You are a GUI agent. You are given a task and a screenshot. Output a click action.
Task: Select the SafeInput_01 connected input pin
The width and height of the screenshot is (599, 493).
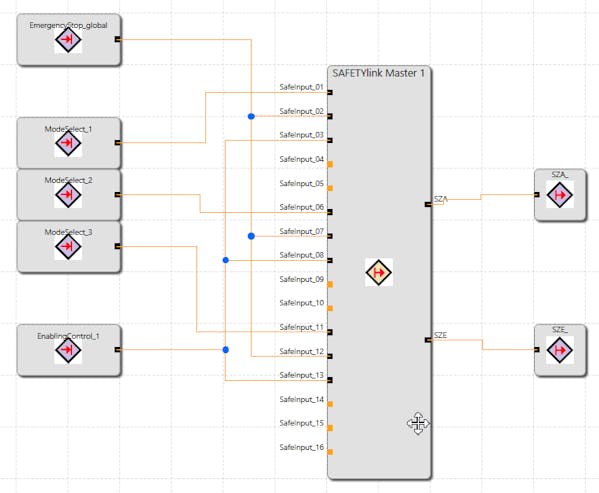(x=330, y=92)
